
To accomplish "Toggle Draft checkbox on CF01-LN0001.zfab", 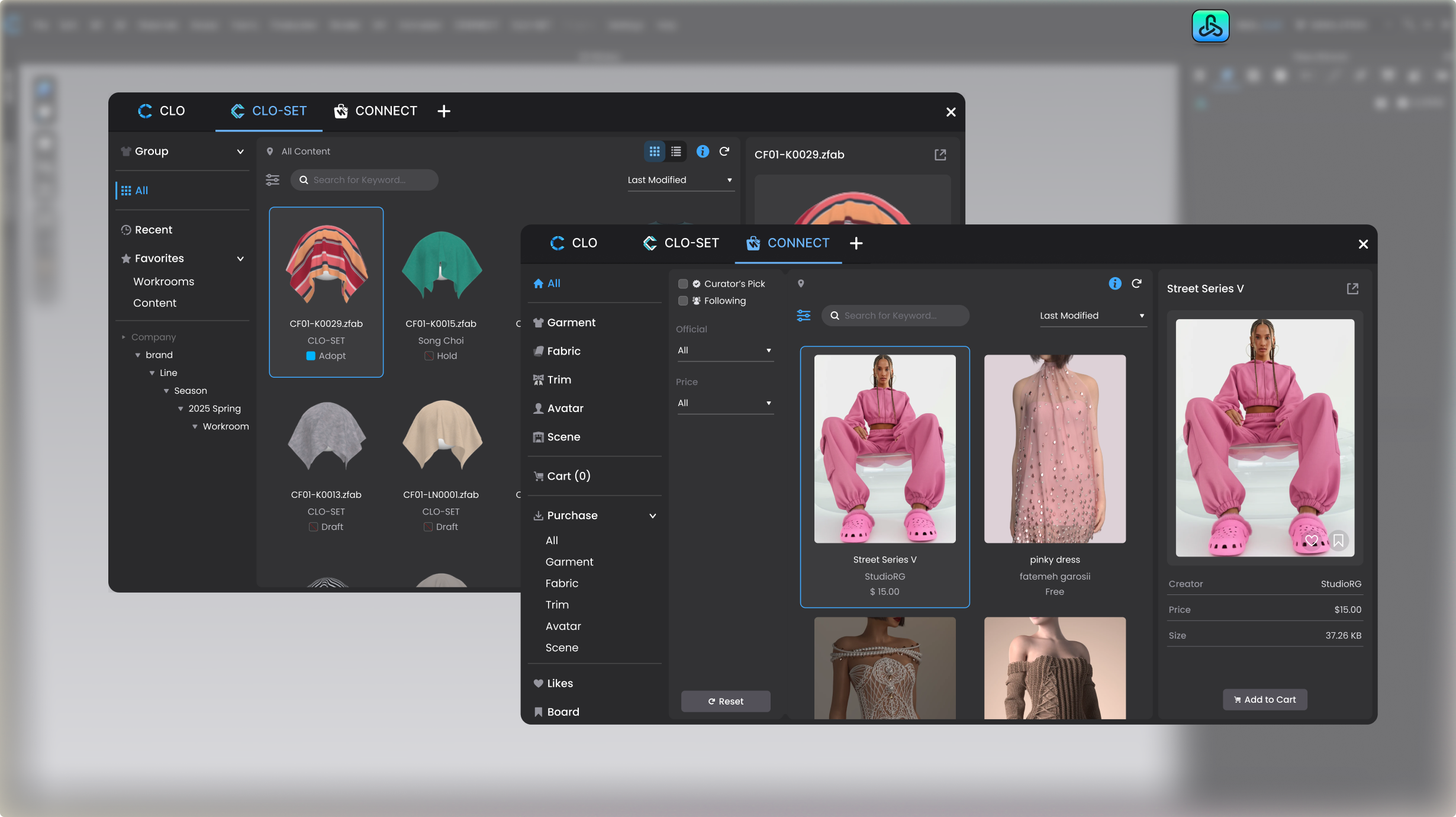I will [428, 527].
